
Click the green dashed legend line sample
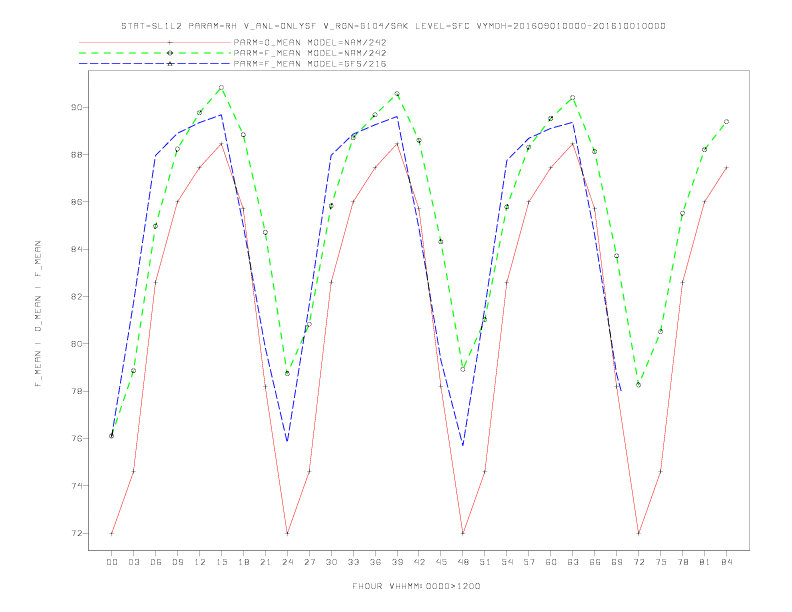click(155, 53)
